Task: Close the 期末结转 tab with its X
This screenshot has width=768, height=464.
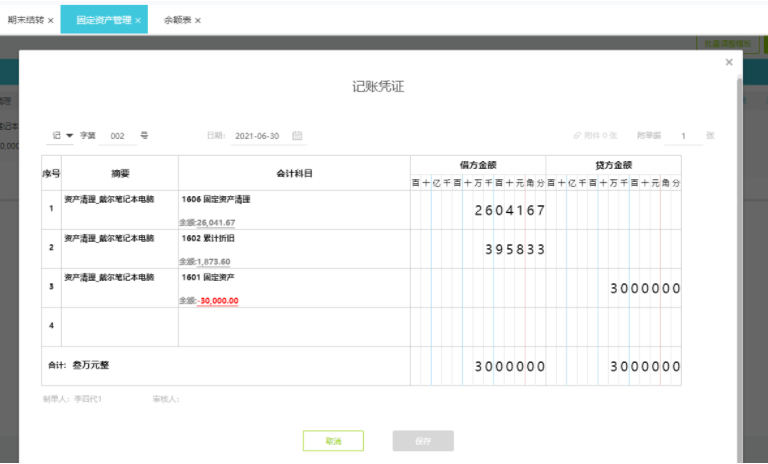Action: pyautogui.click(x=51, y=21)
